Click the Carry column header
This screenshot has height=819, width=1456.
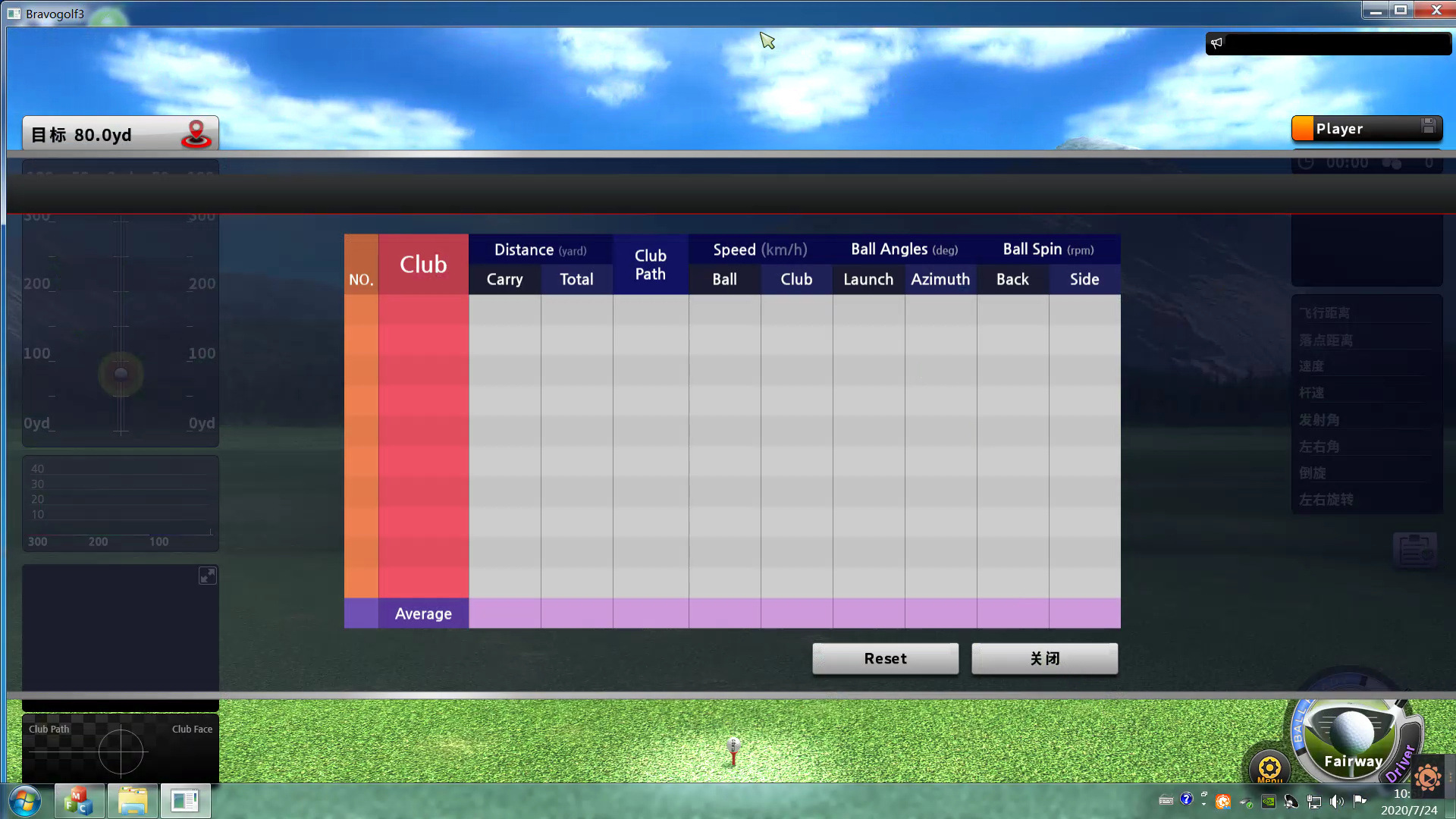tap(504, 279)
